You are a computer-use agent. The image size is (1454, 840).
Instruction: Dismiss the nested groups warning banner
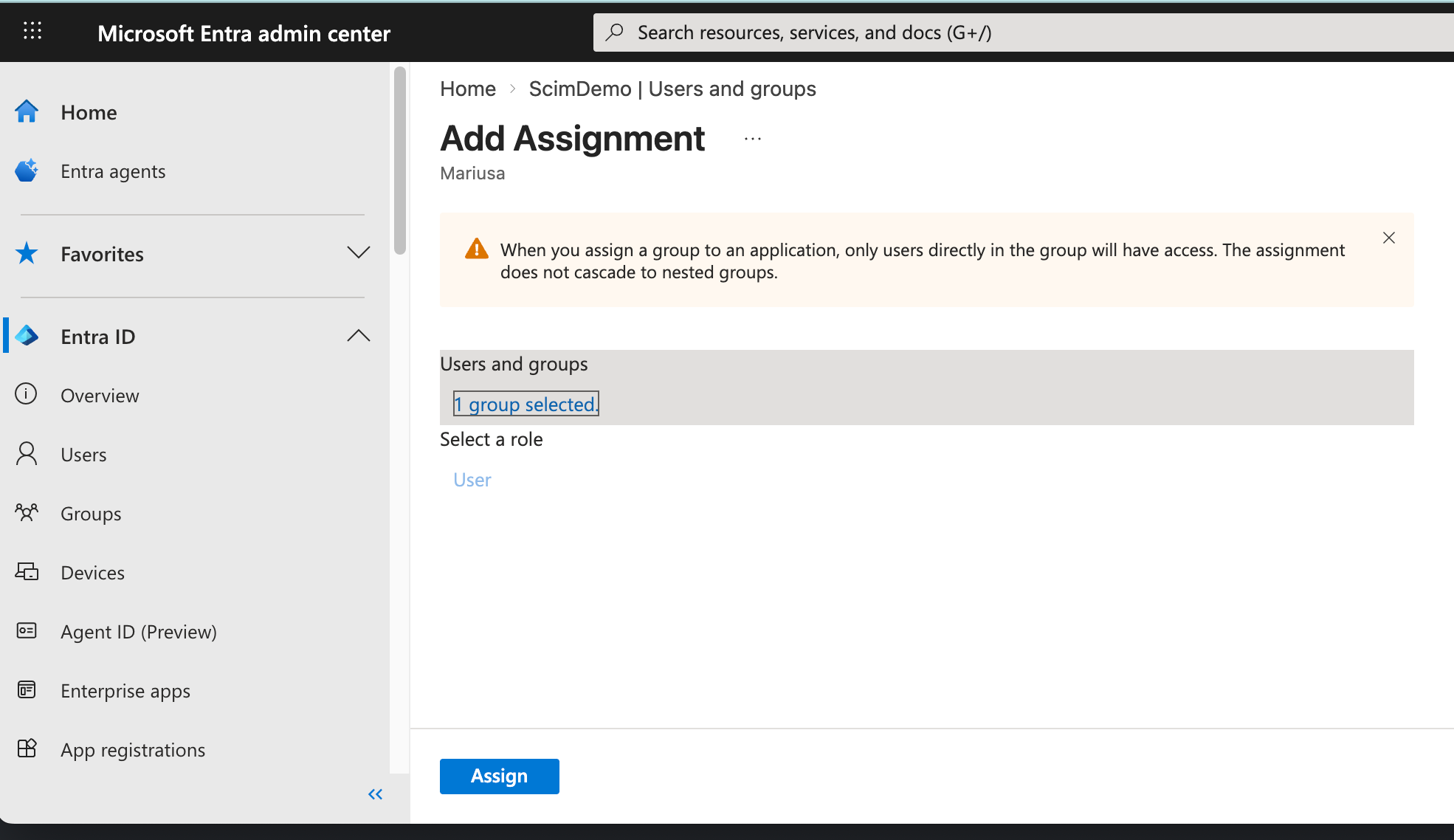pyautogui.click(x=1389, y=238)
